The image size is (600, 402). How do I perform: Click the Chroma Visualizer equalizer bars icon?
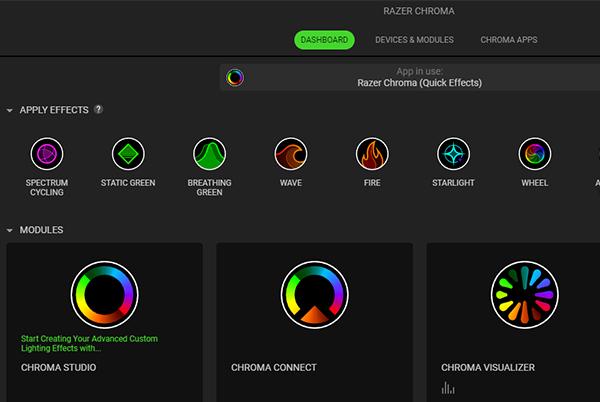pos(448,388)
